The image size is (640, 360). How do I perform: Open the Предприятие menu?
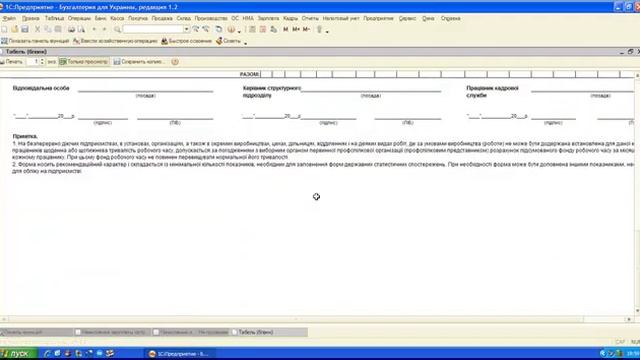378,18
